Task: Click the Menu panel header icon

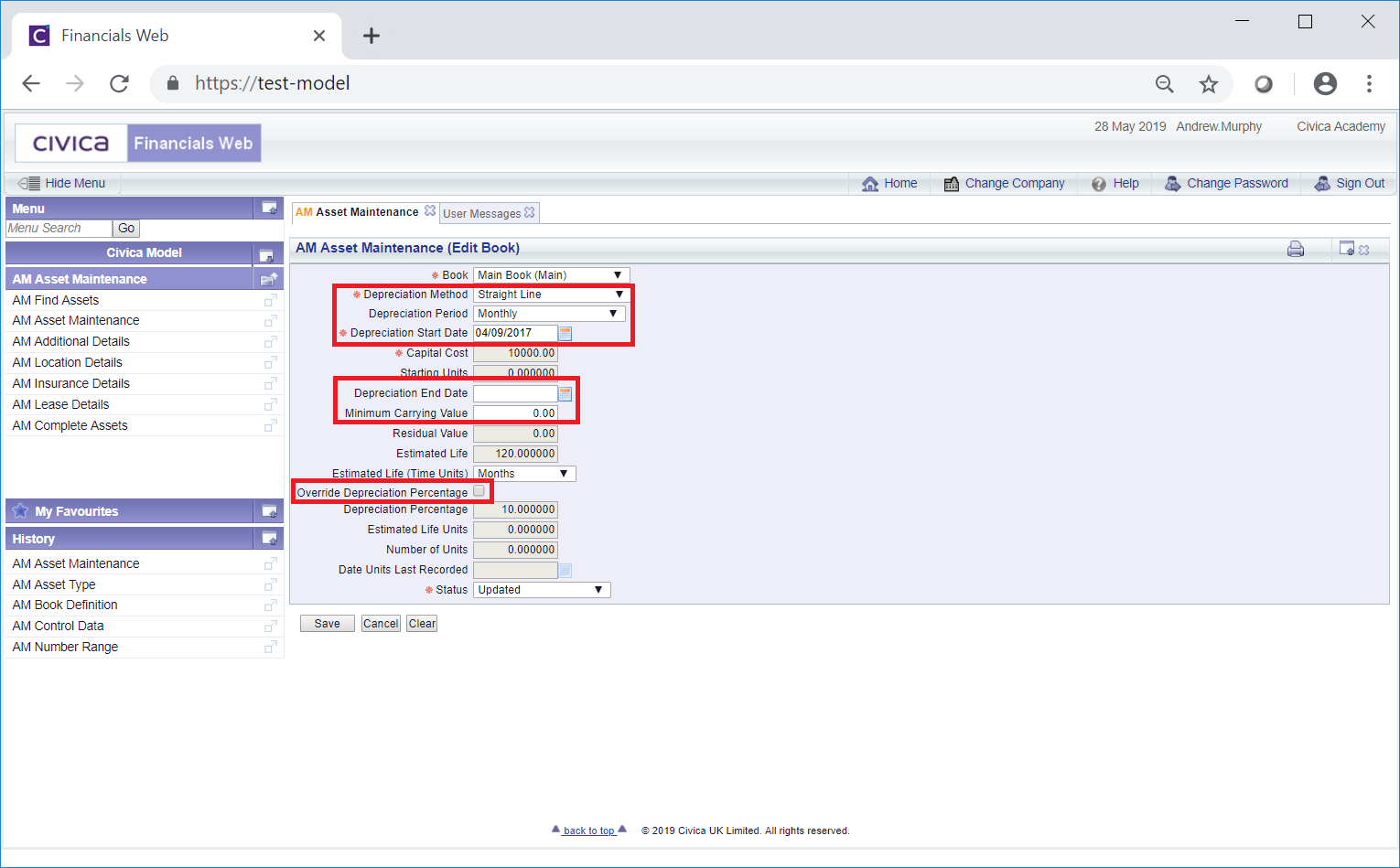Action: [x=269, y=208]
